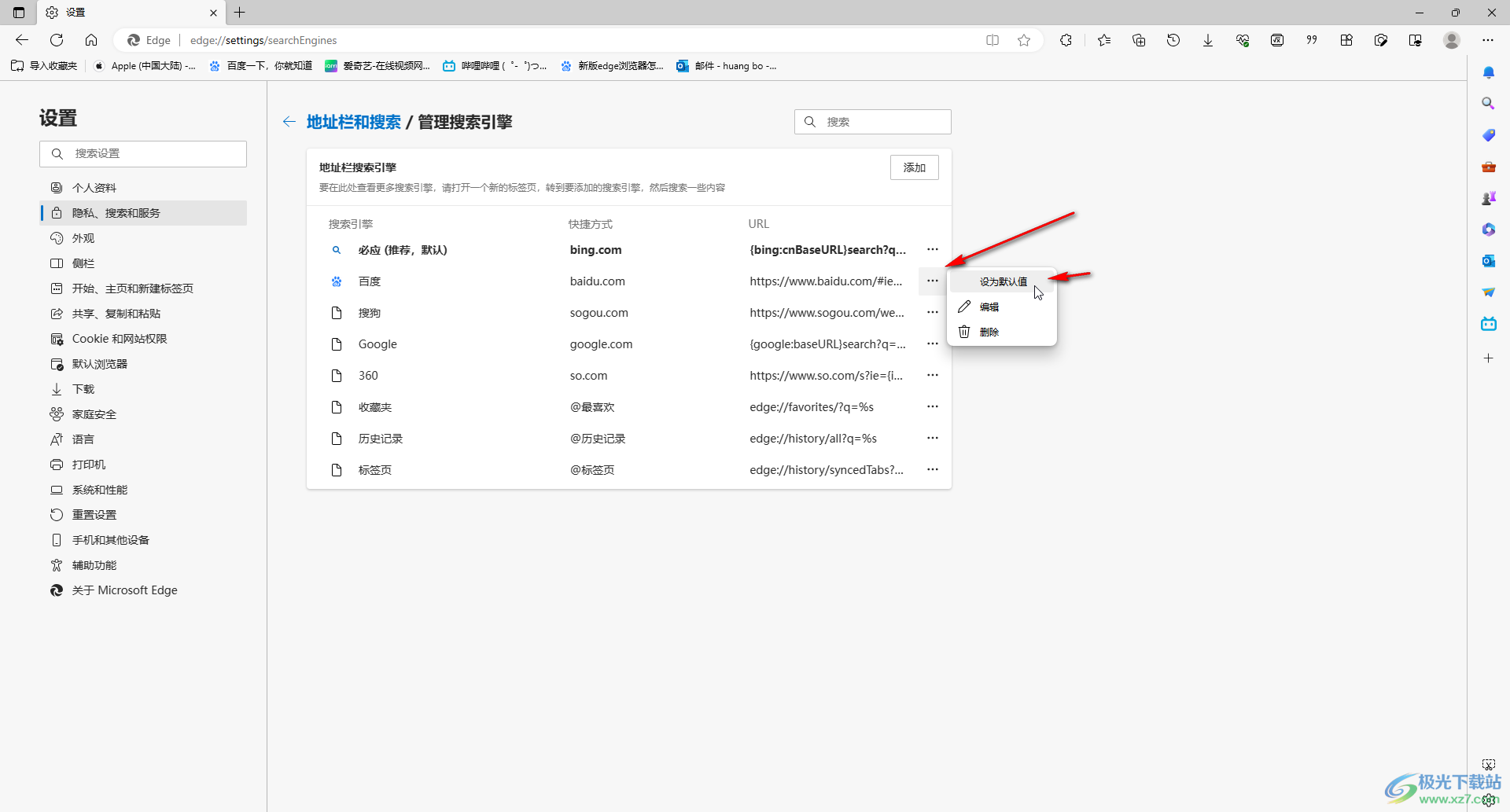
Task: Open 打印机 settings section
Action: (143, 465)
